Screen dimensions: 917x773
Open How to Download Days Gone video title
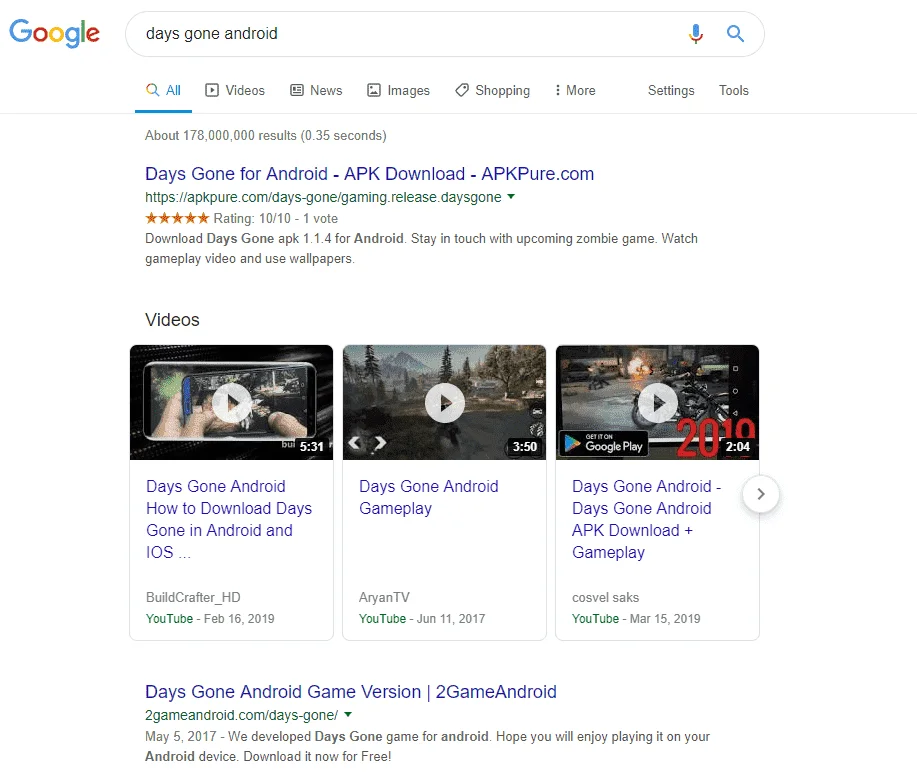pos(229,519)
